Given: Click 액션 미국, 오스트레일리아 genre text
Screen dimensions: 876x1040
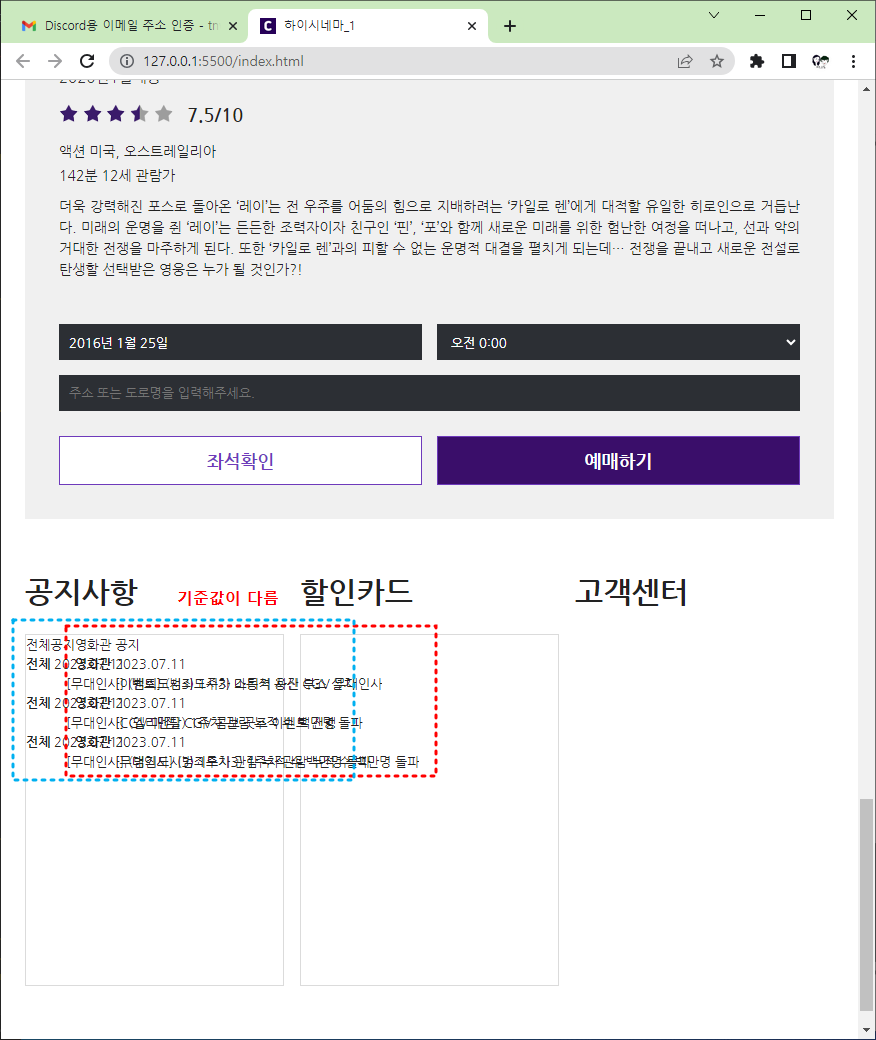Looking at the screenshot, I should point(138,151).
